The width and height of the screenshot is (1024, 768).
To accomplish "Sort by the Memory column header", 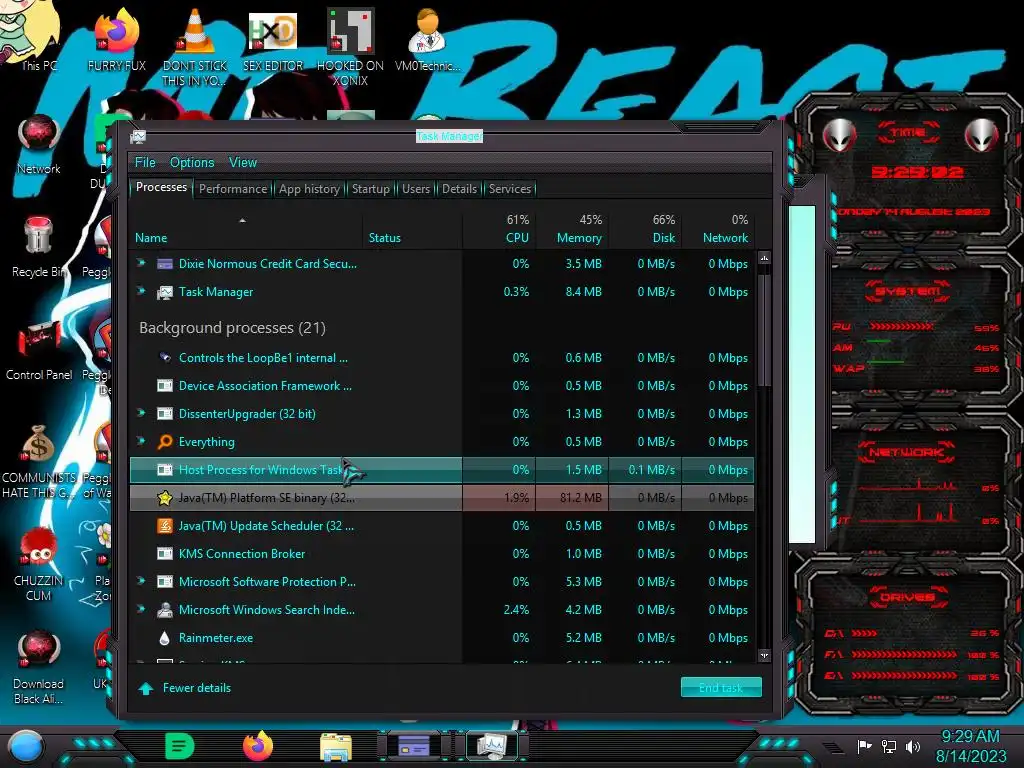I will pyautogui.click(x=572, y=230).
